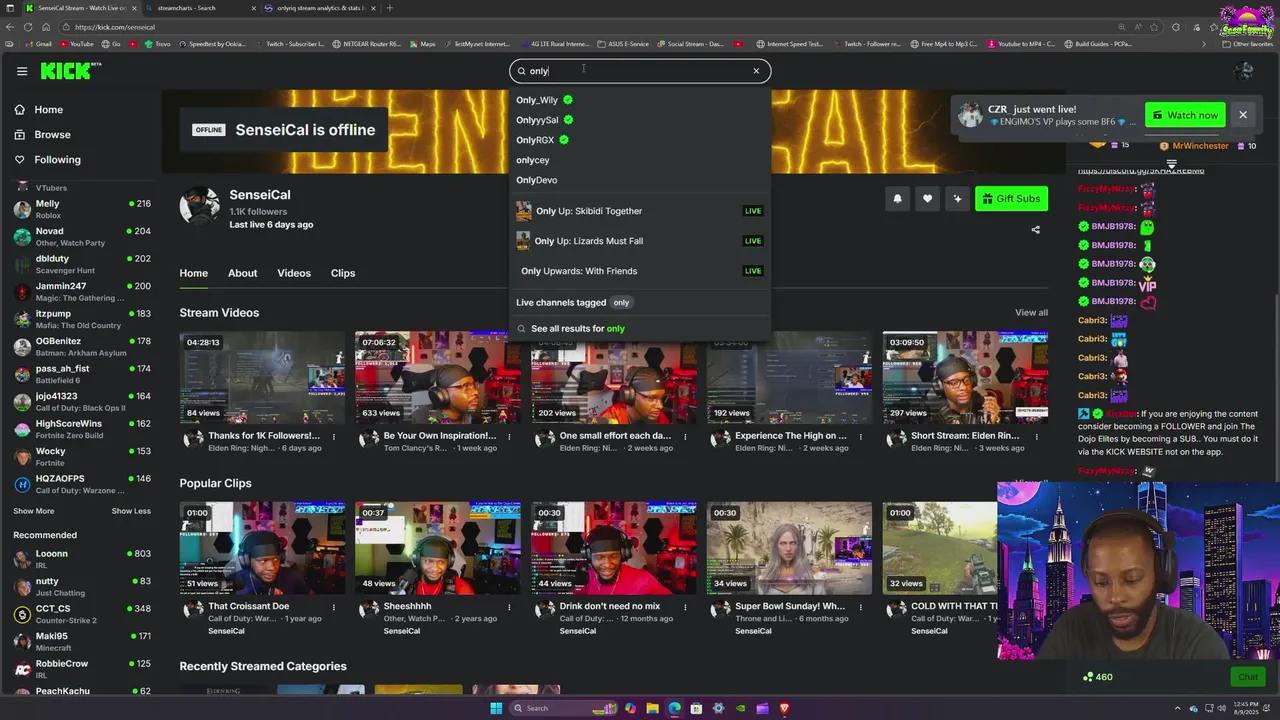
Task: Open the Windows Start menu
Action: [x=496, y=709]
